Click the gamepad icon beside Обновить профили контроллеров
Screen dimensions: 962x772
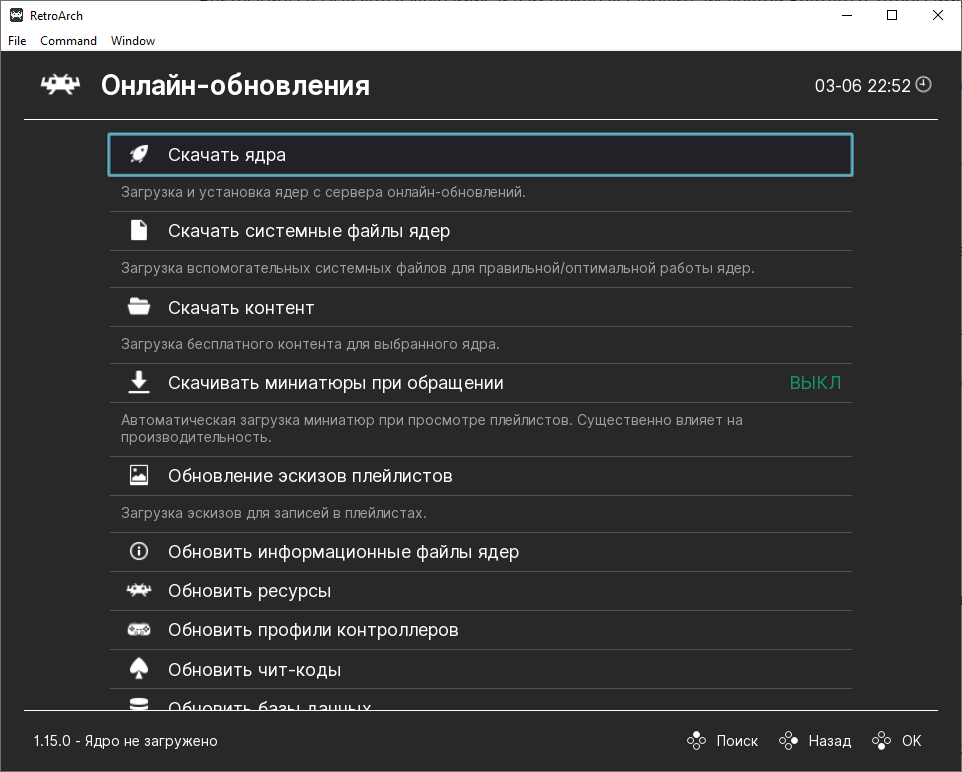pyautogui.click(x=139, y=630)
